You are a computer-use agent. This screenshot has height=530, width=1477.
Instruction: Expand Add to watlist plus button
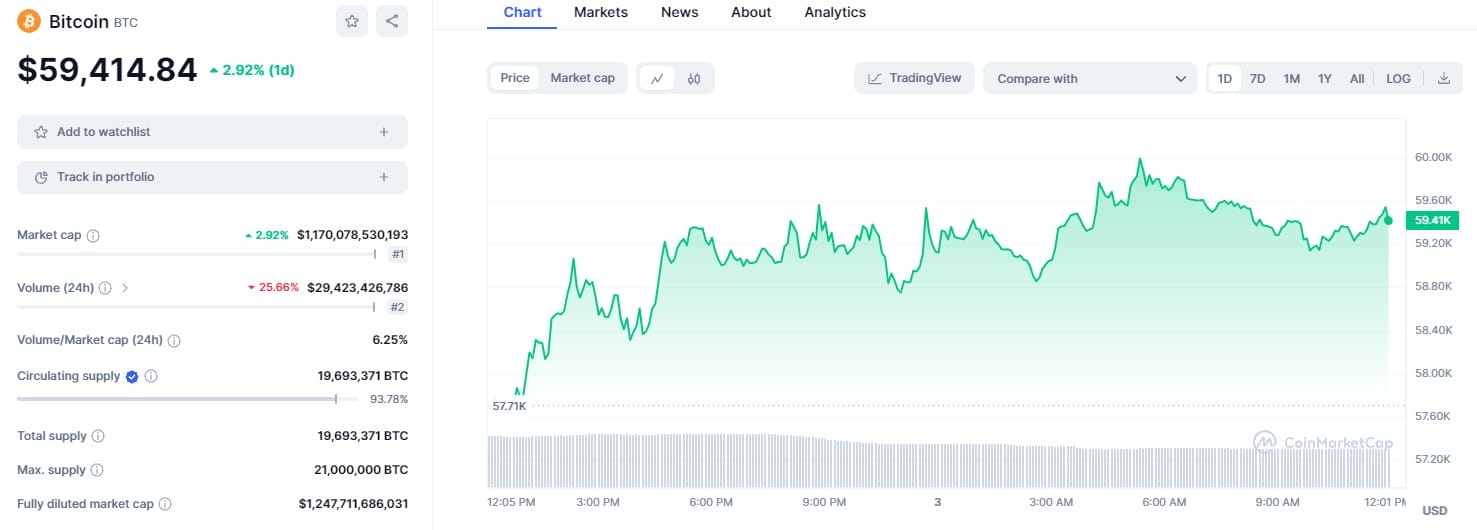(x=384, y=132)
